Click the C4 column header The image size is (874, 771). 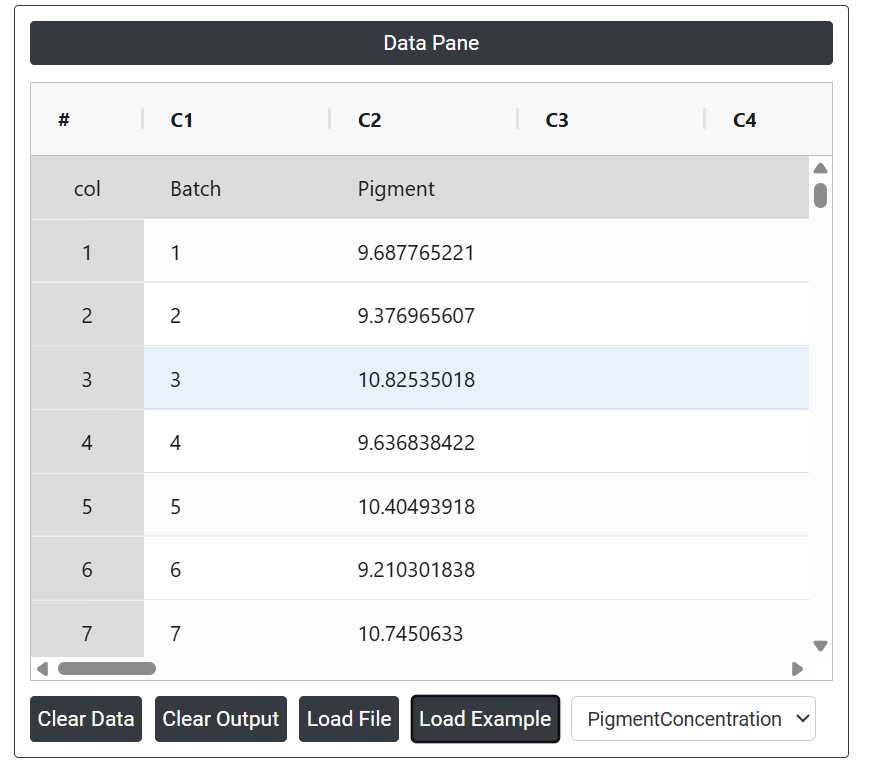[744, 120]
